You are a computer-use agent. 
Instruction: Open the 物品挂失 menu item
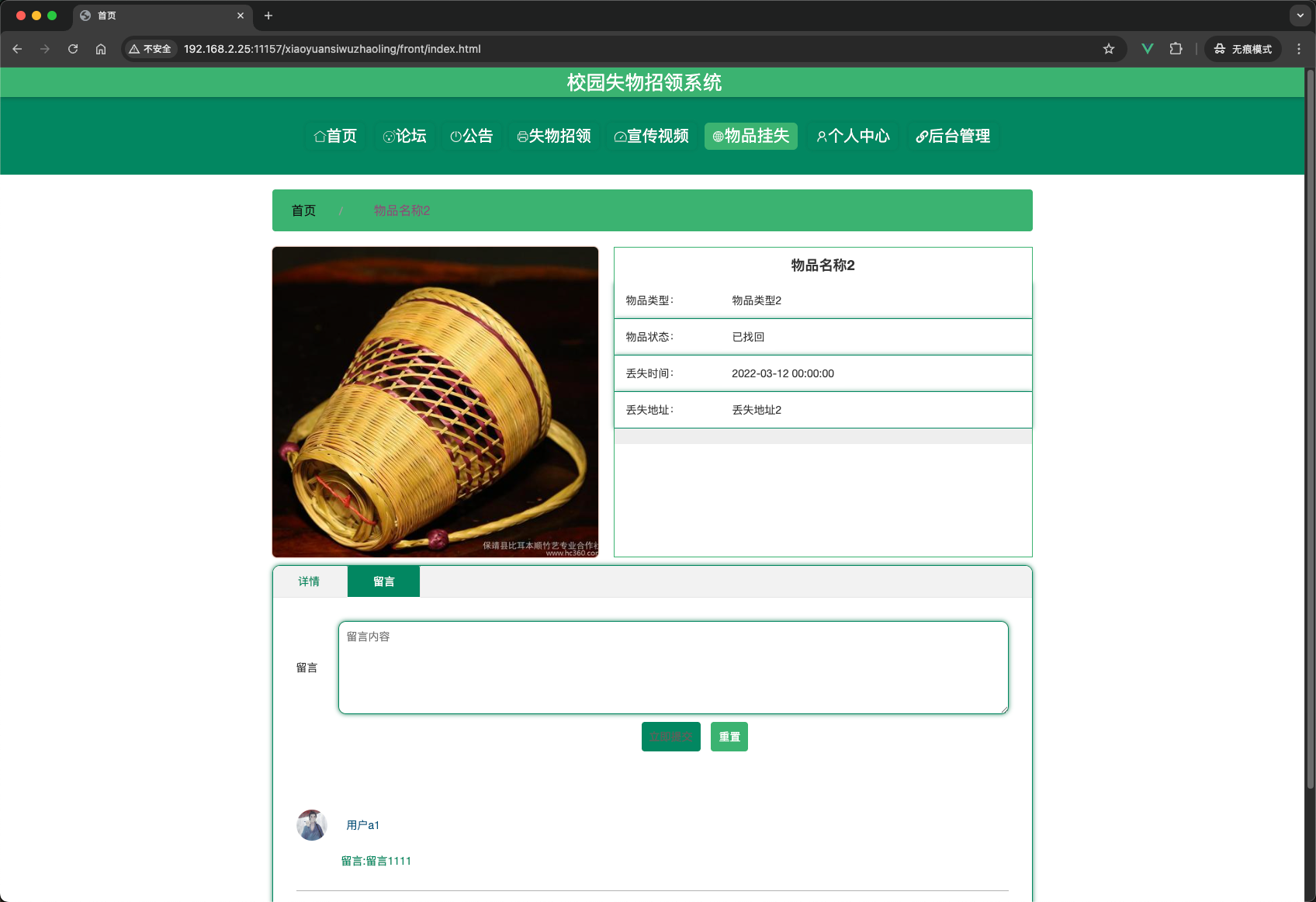click(x=751, y=136)
